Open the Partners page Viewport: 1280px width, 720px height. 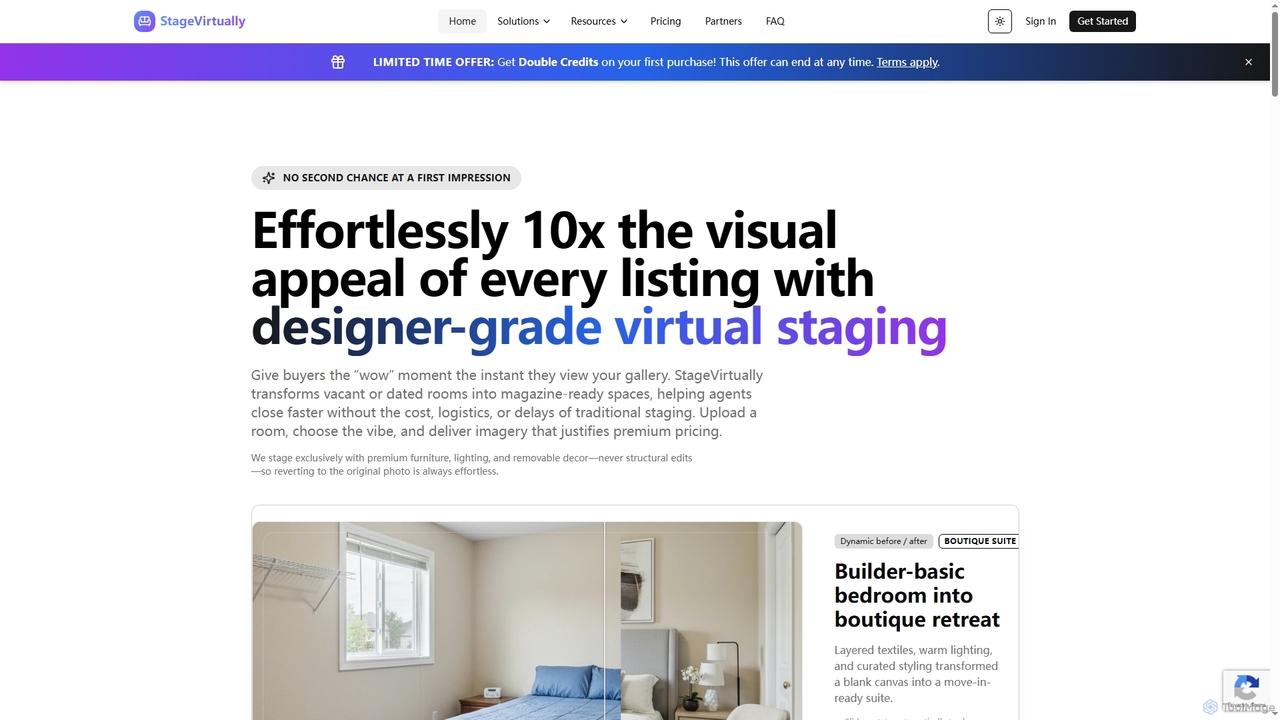(723, 21)
